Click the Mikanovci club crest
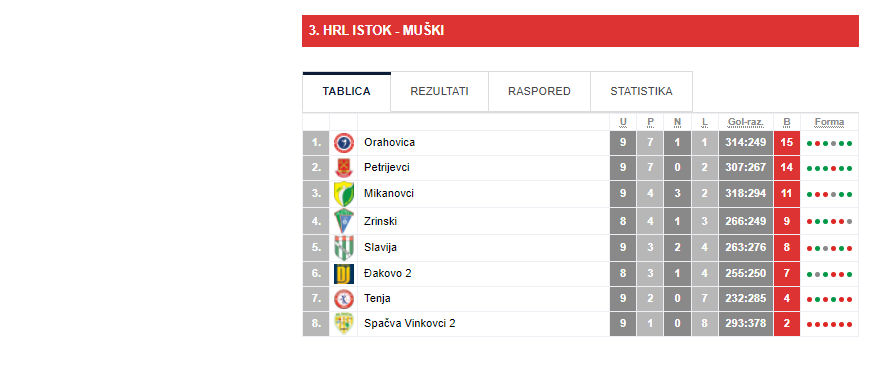 [x=343, y=194]
